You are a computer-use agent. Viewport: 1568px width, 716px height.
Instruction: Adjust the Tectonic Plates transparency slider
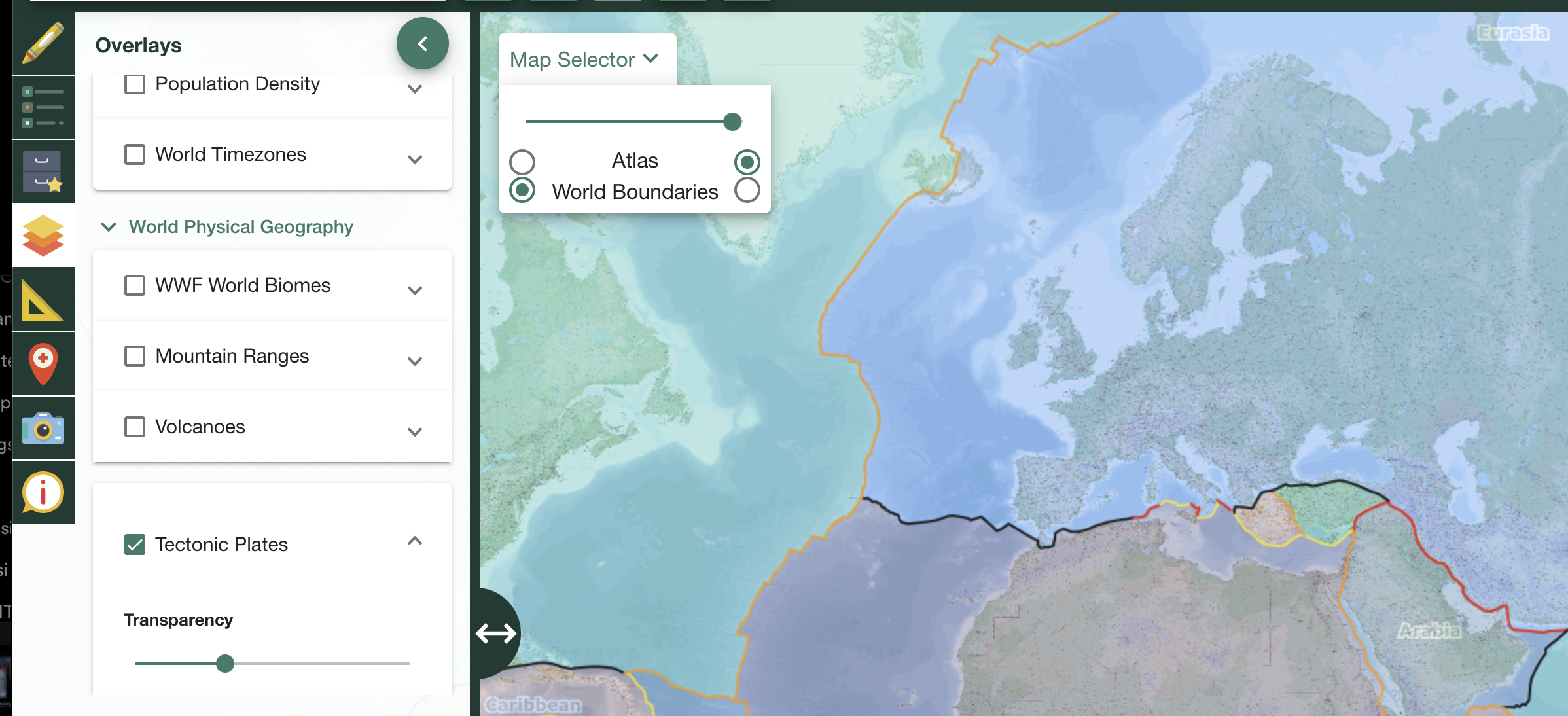pos(225,664)
